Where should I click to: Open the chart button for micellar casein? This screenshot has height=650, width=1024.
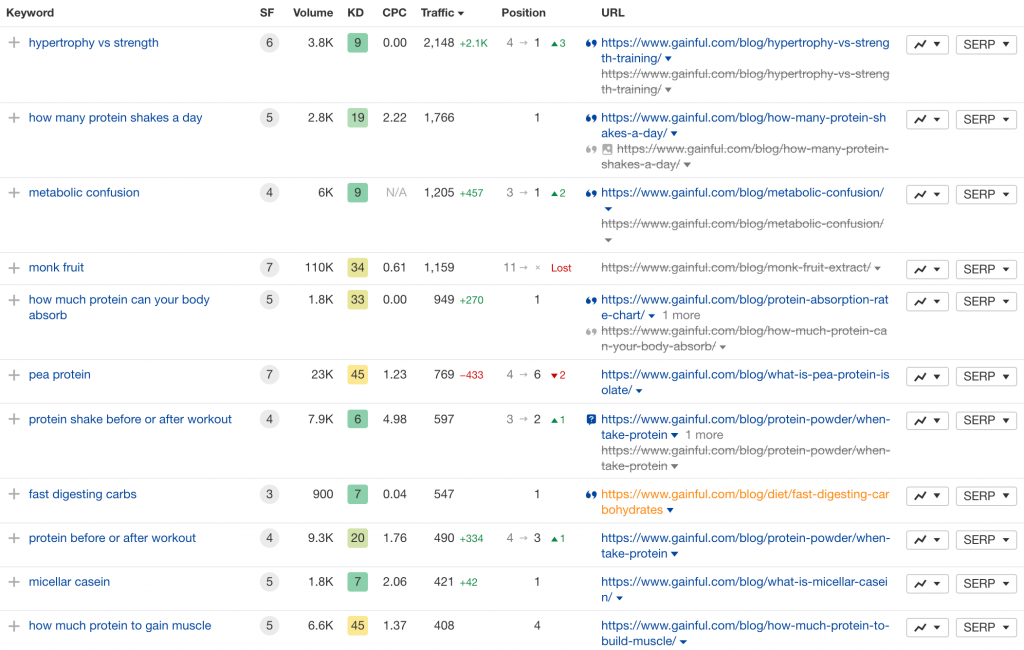coord(927,583)
